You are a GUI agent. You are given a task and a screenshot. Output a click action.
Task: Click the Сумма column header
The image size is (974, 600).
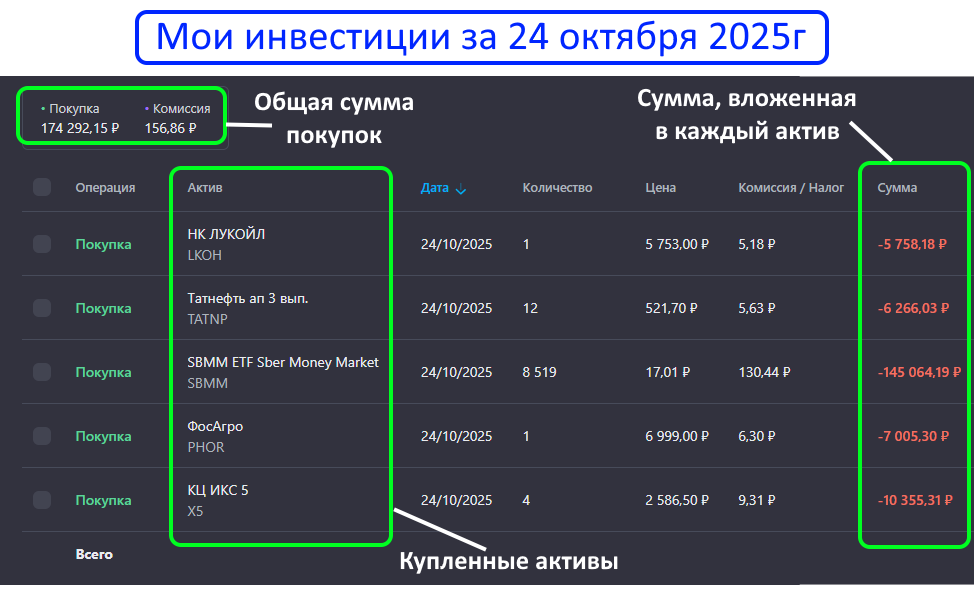(897, 187)
